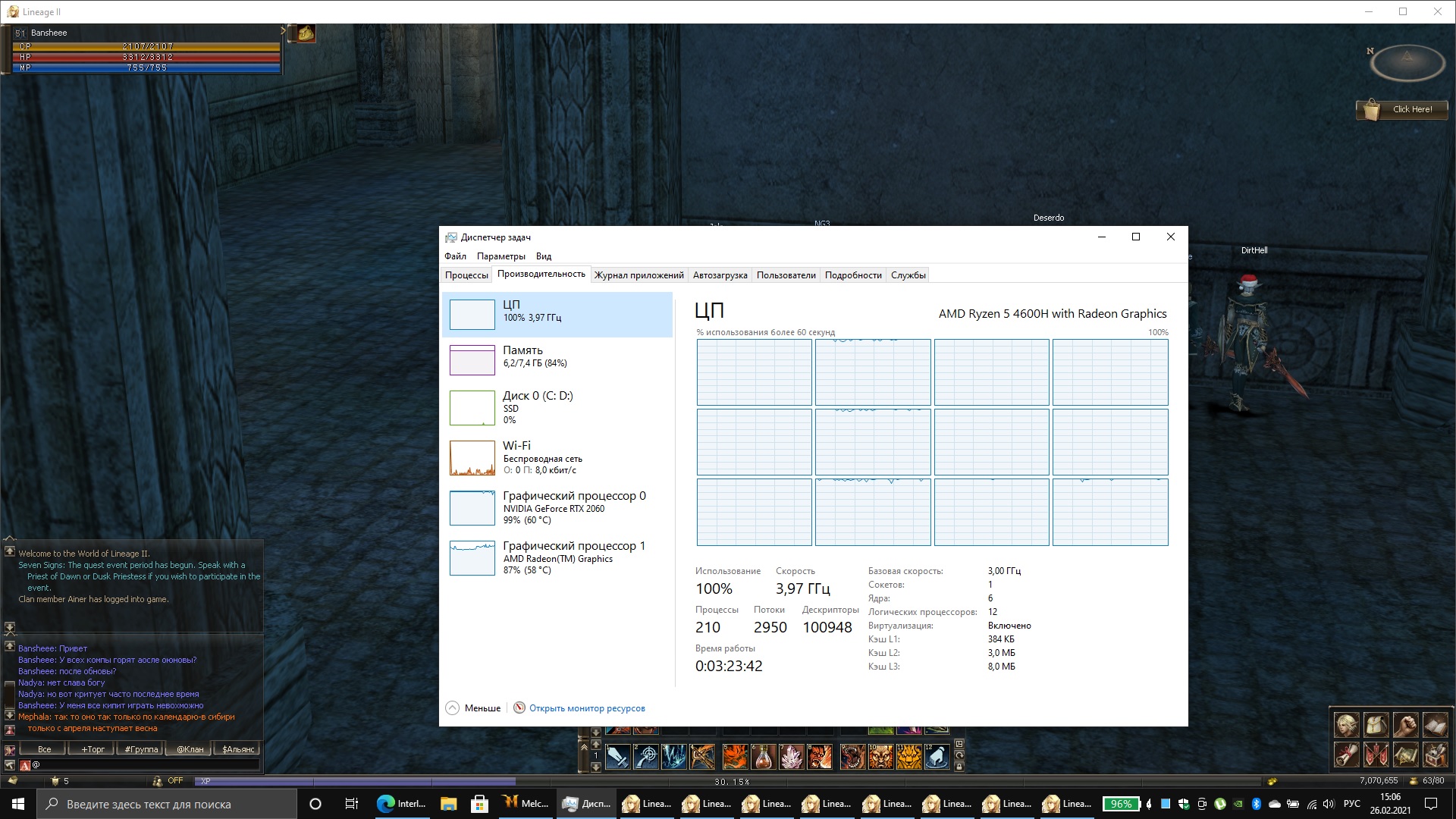This screenshot has height=819, width=1456.
Task: Open the book menu icon bottom right
Action: coord(1435,726)
